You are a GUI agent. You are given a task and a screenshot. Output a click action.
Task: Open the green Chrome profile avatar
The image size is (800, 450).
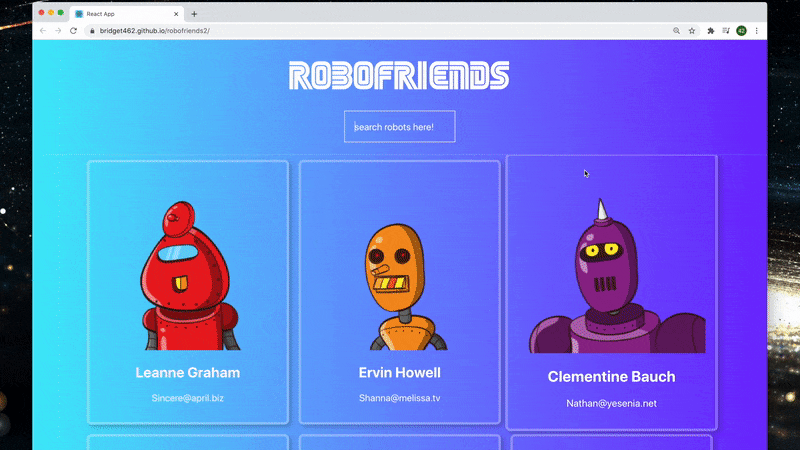pos(741,31)
